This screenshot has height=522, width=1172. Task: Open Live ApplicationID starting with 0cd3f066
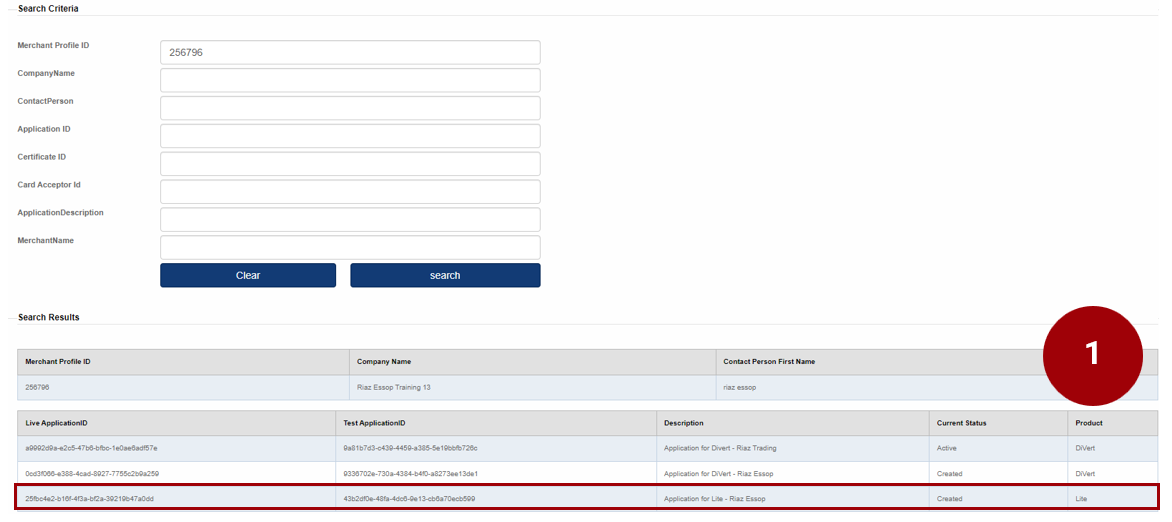pyautogui.click(x=91, y=473)
